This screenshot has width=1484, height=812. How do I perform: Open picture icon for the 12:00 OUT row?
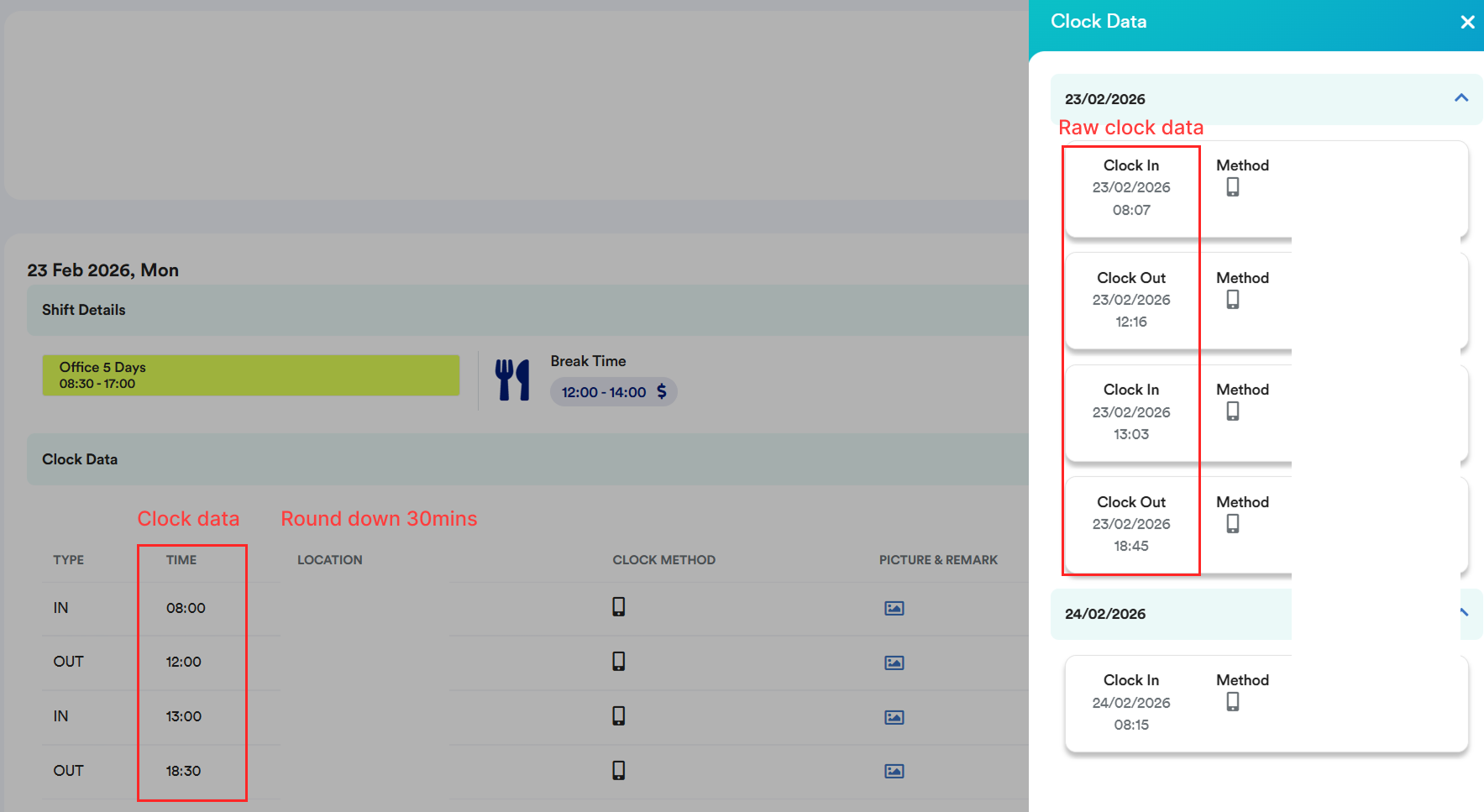pyautogui.click(x=894, y=663)
